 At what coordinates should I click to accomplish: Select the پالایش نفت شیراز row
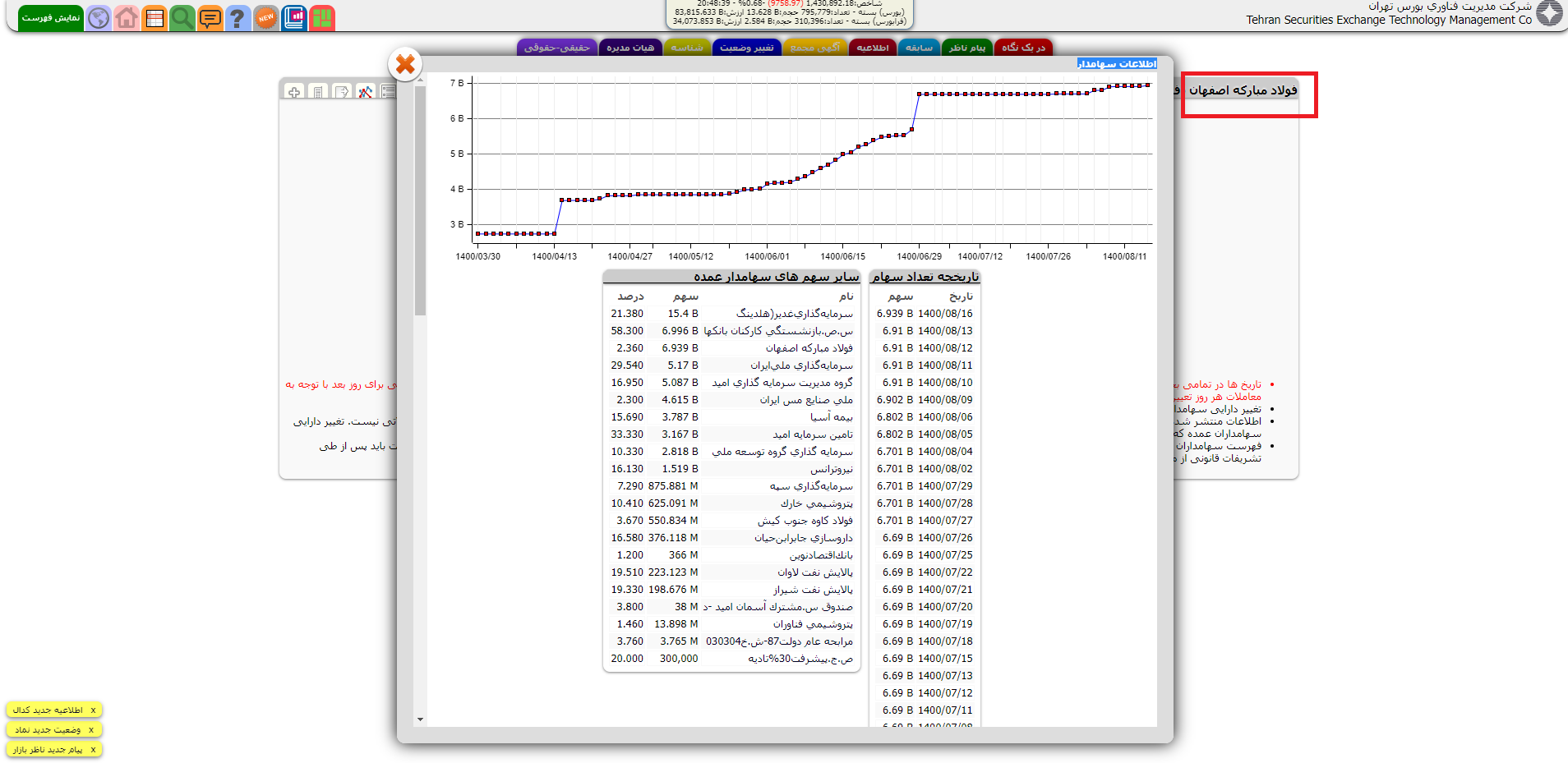click(x=731, y=590)
